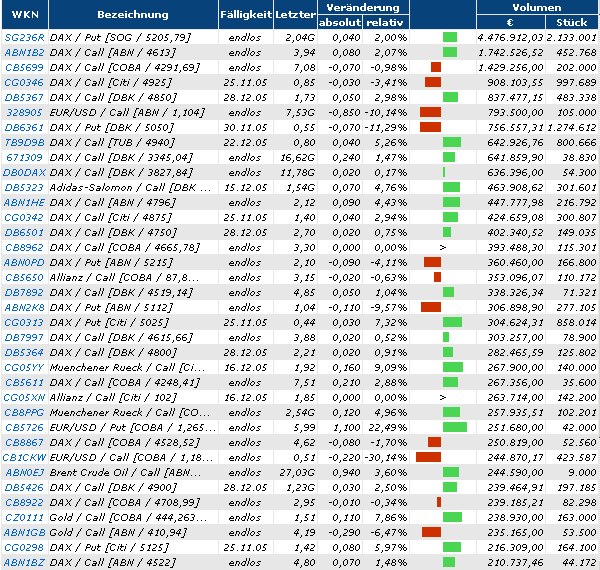Open WKN link CB5726

point(24,427)
